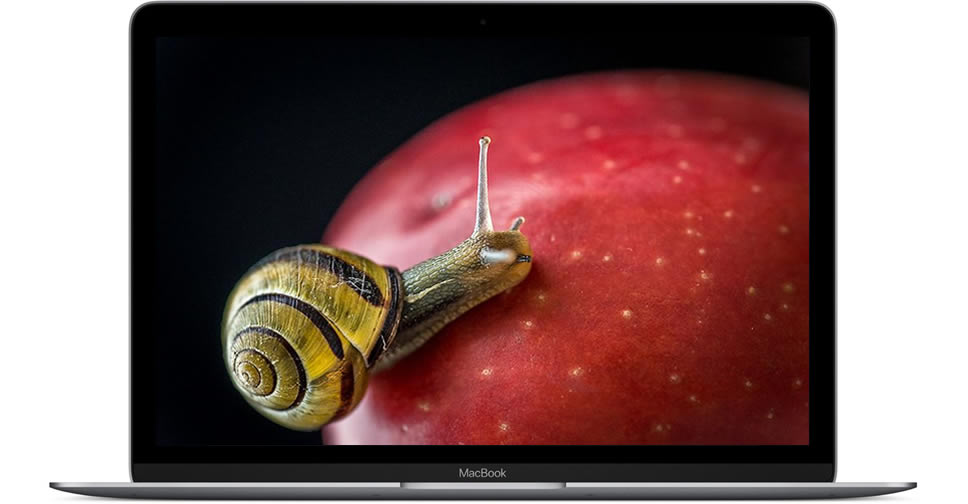Click the laptop's opening notch at the base
Image resolution: width=968 pixels, height=504 pixels.
483,486
